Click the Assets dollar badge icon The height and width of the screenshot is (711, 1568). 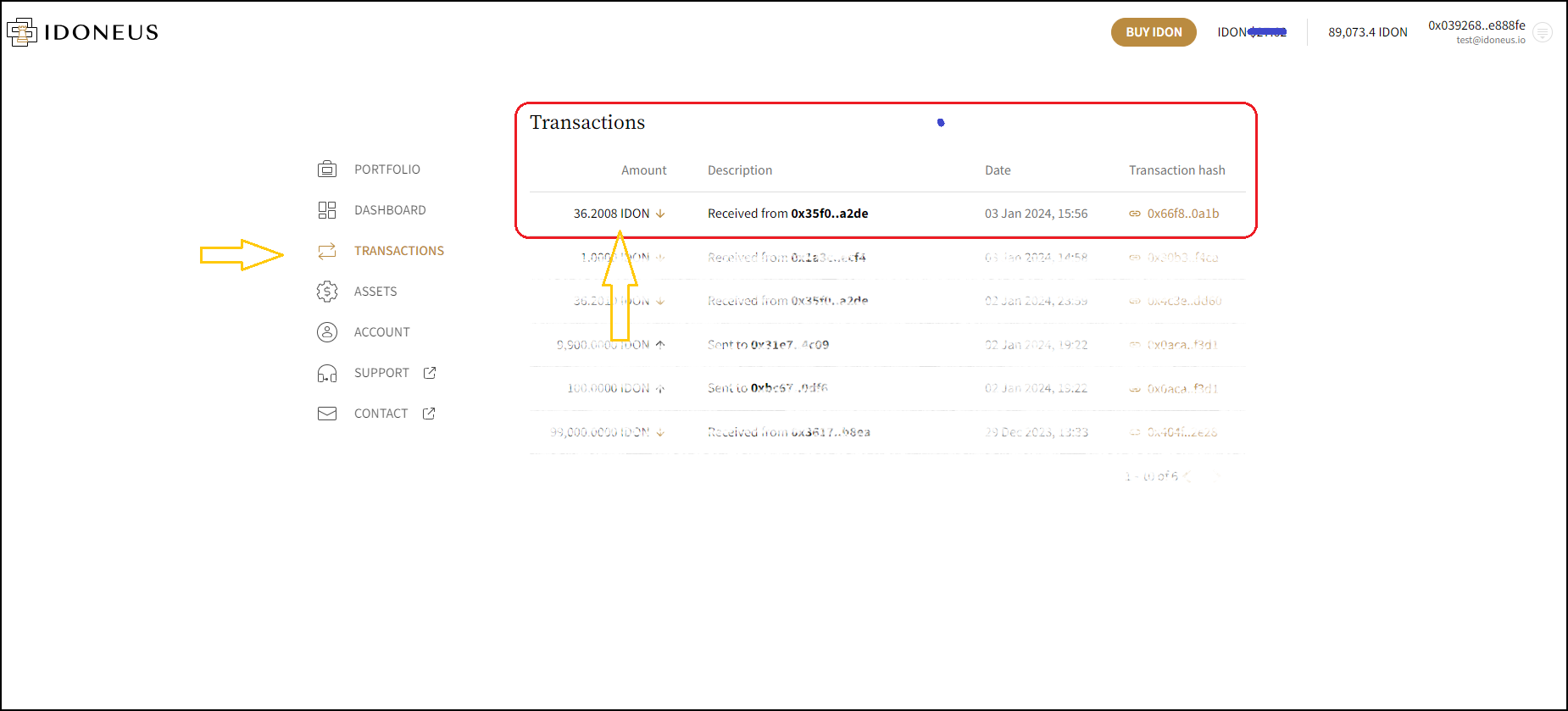[x=327, y=292]
